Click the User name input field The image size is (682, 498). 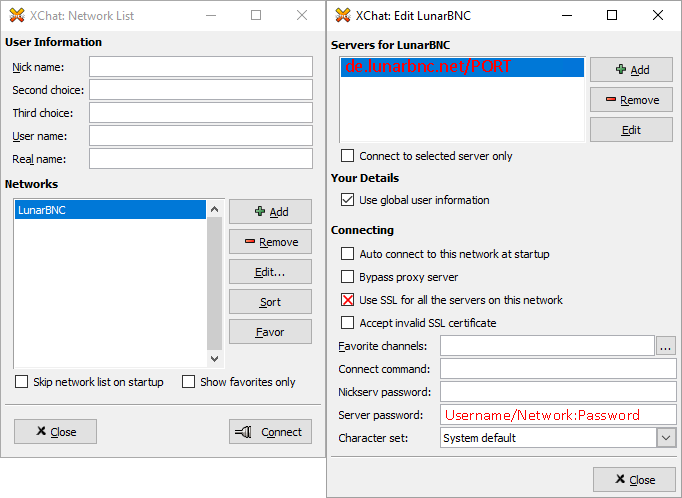(201, 136)
